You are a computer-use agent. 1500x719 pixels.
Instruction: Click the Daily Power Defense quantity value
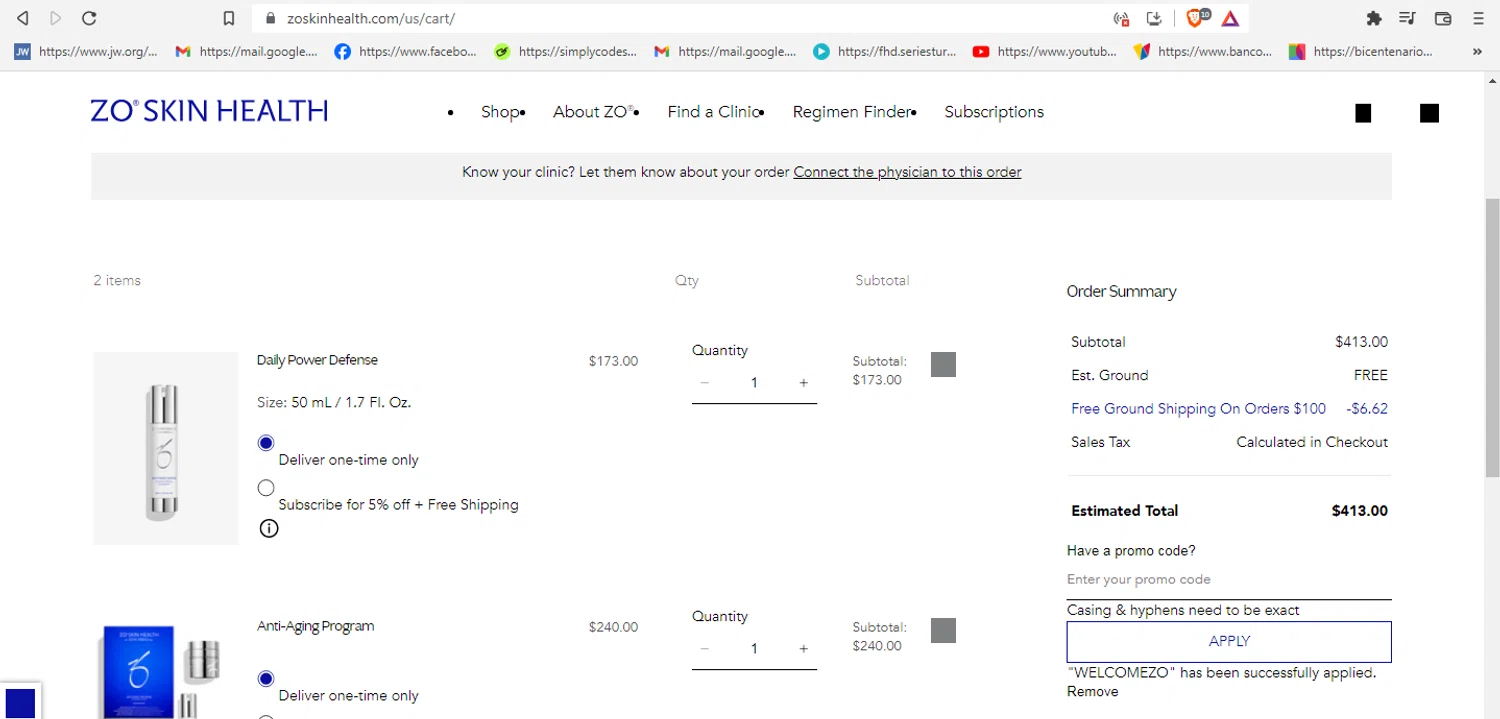pyautogui.click(x=754, y=383)
